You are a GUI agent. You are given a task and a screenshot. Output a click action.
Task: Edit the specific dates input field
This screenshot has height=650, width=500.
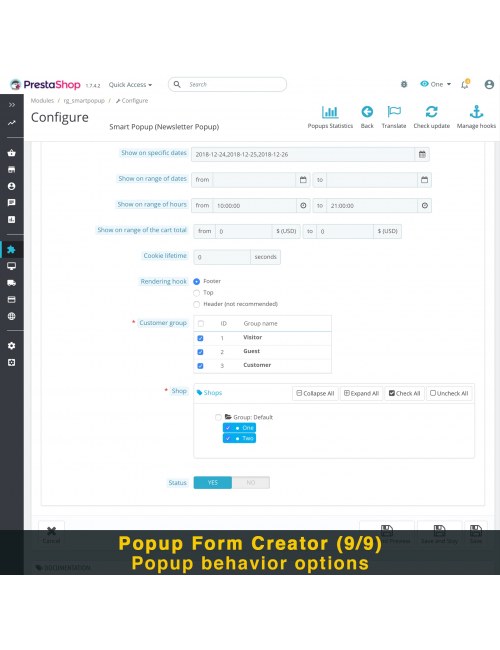click(303, 154)
